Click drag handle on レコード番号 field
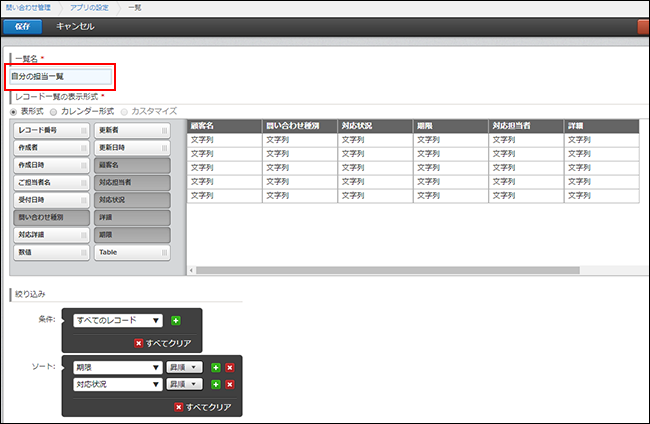 84,131
